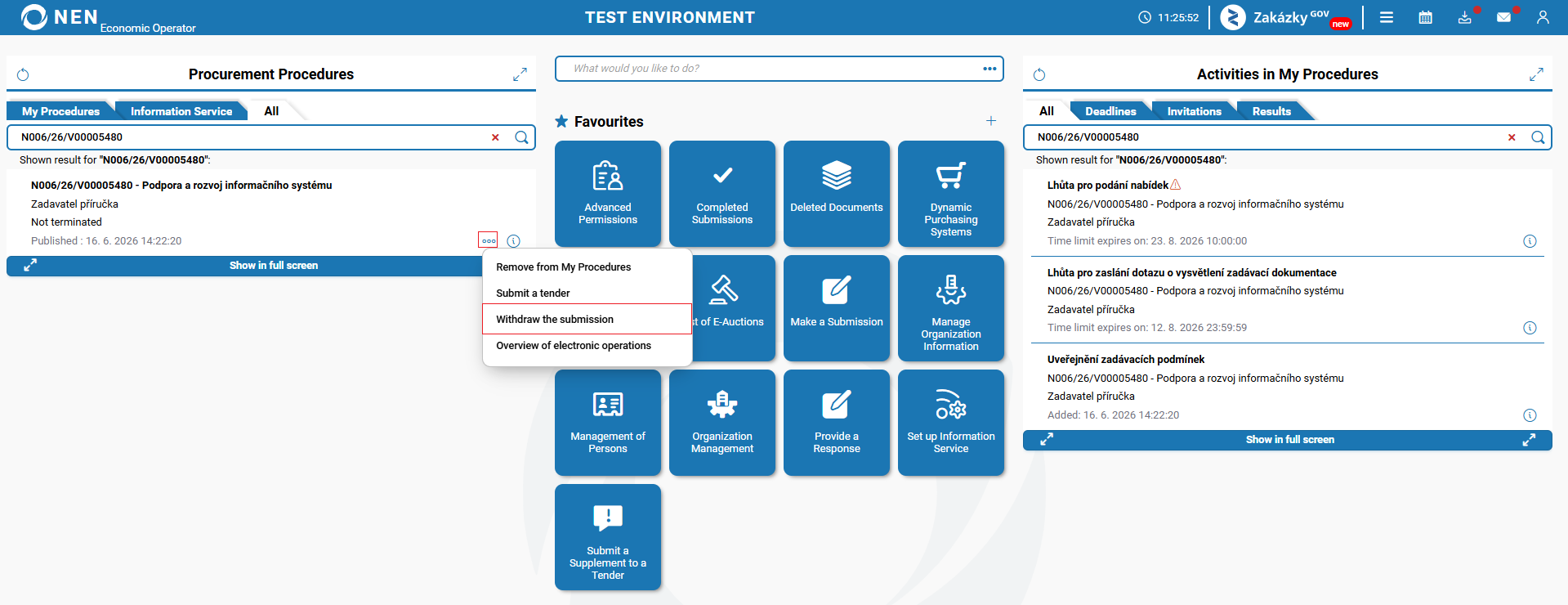Show info for Uveřejnění zadávacích podmínek
Screen dimensions: 1568x605
pos(1530,415)
